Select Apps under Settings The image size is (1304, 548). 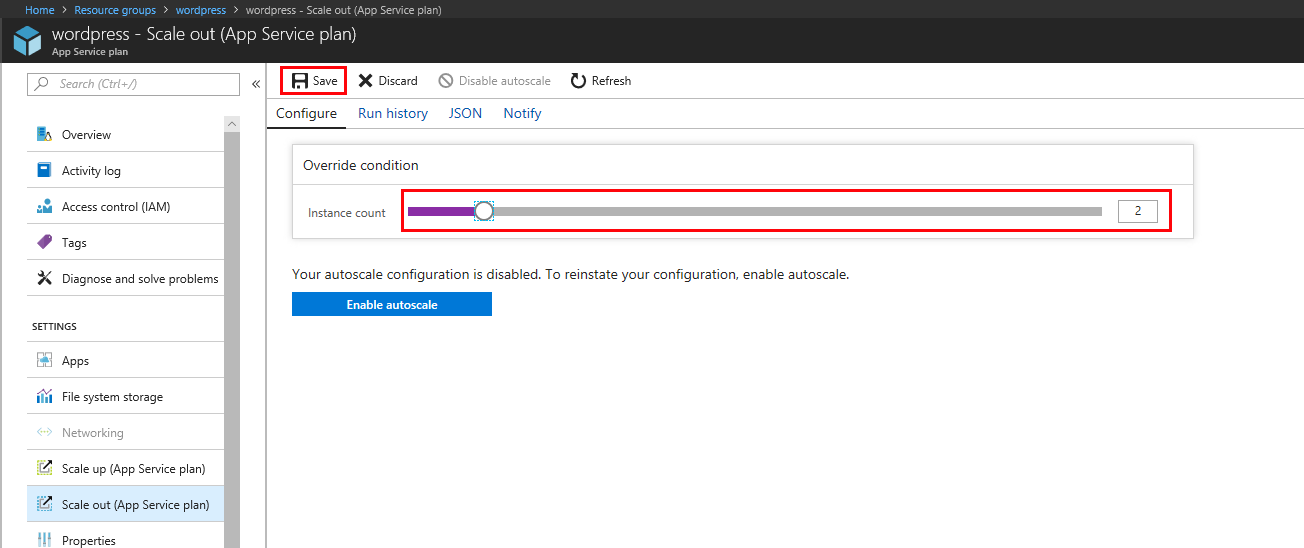pos(126,360)
